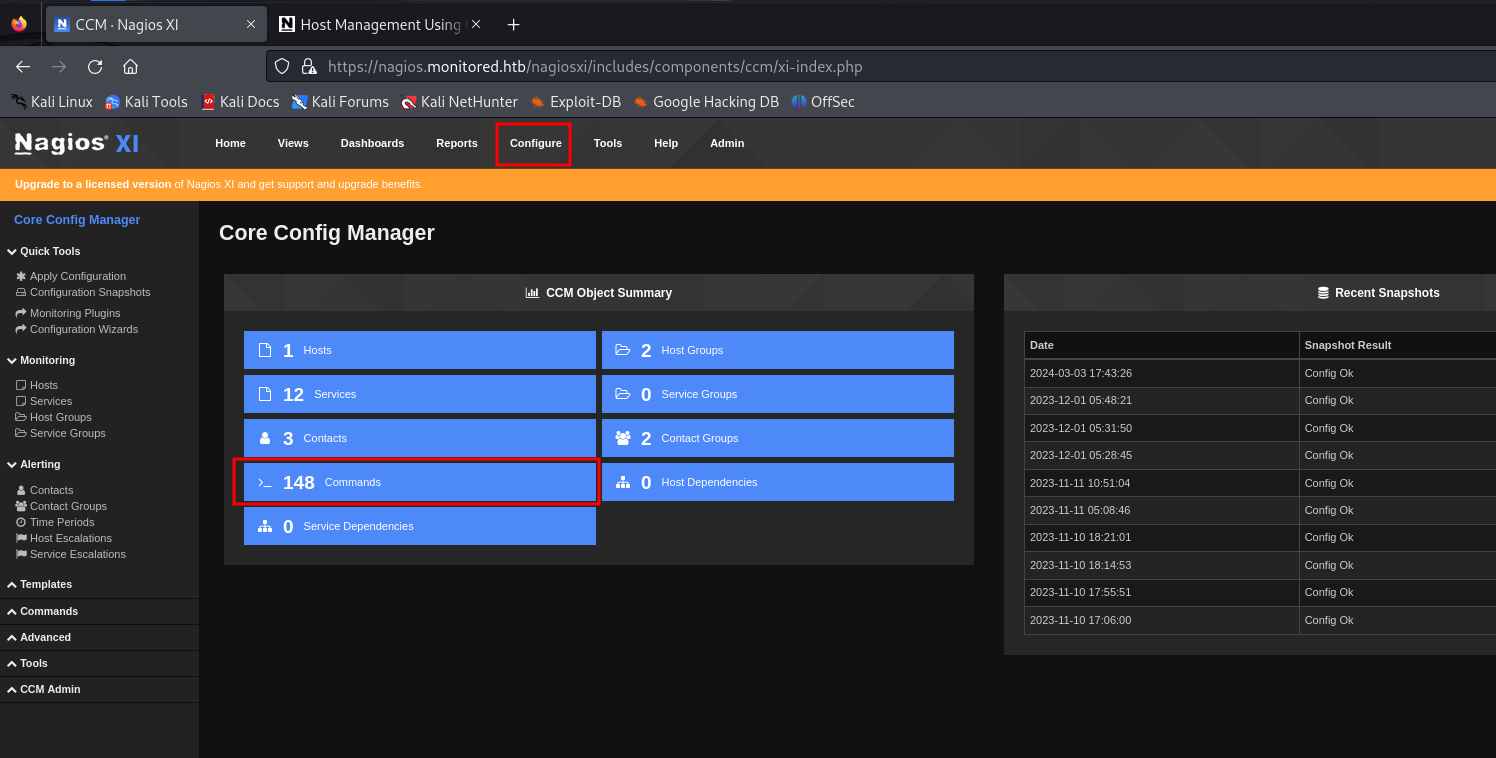Close the Host Management tab

[476, 24]
